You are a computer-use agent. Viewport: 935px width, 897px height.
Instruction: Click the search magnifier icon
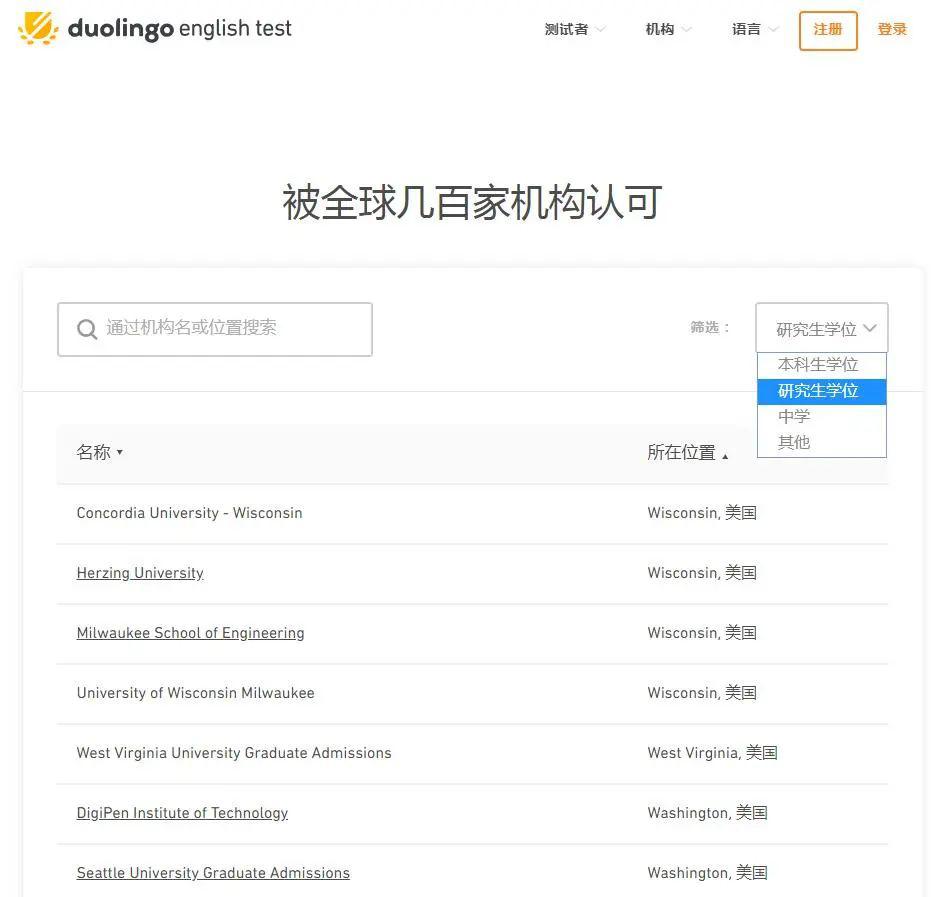[x=87, y=329]
